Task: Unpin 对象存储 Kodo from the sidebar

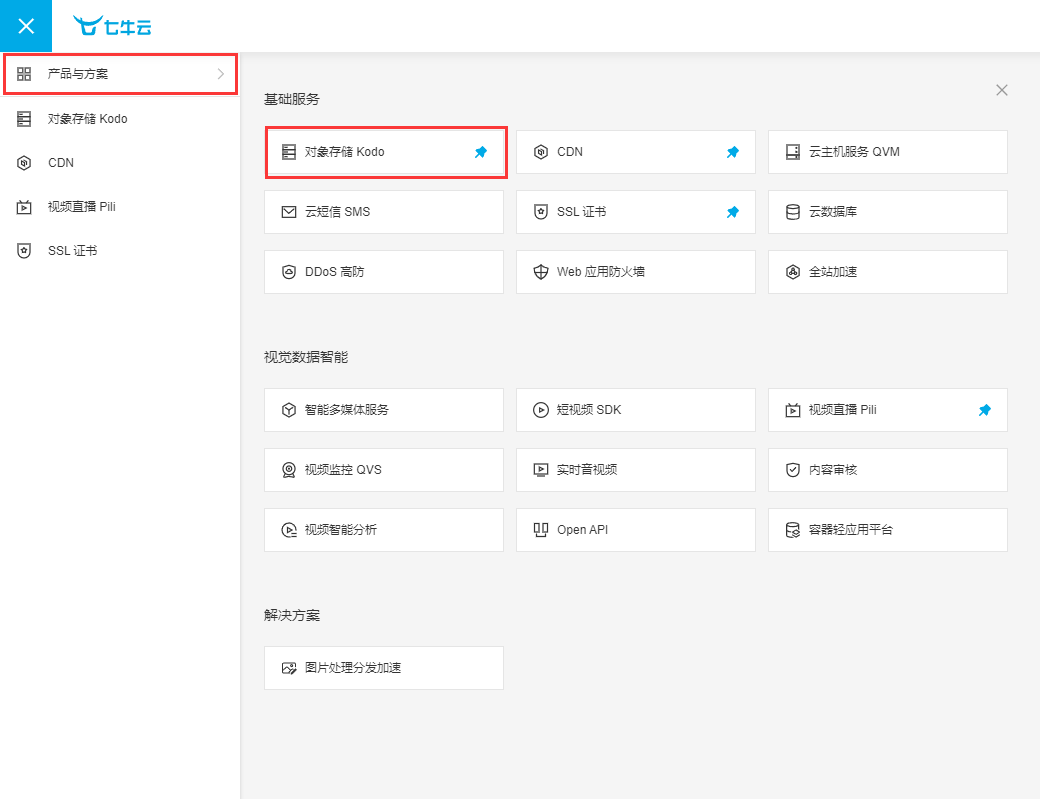Action: coord(481,152)
